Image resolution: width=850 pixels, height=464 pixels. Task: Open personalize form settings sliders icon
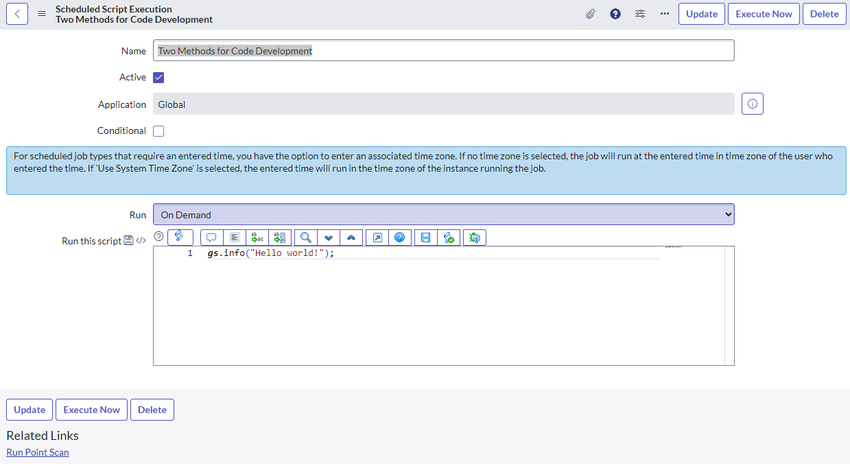(x=640, y=14)
